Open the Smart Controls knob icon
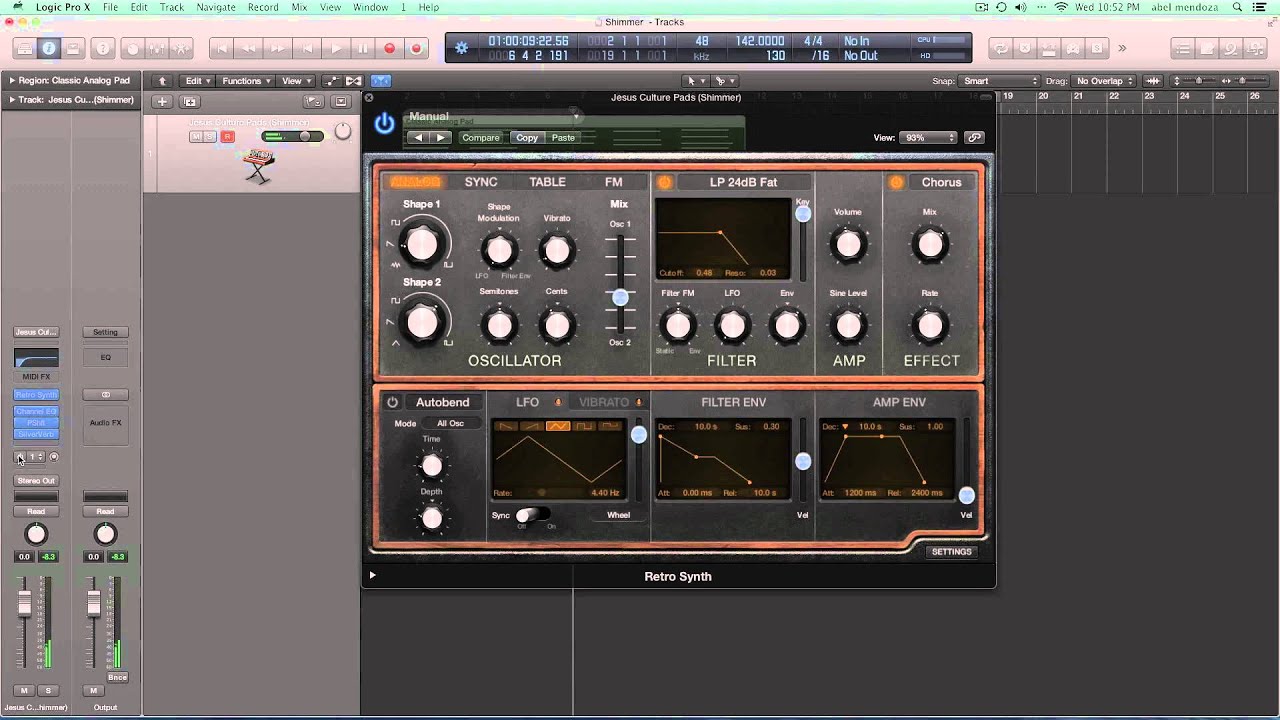This screenshot has width=1280, height=720. (132, 48)
